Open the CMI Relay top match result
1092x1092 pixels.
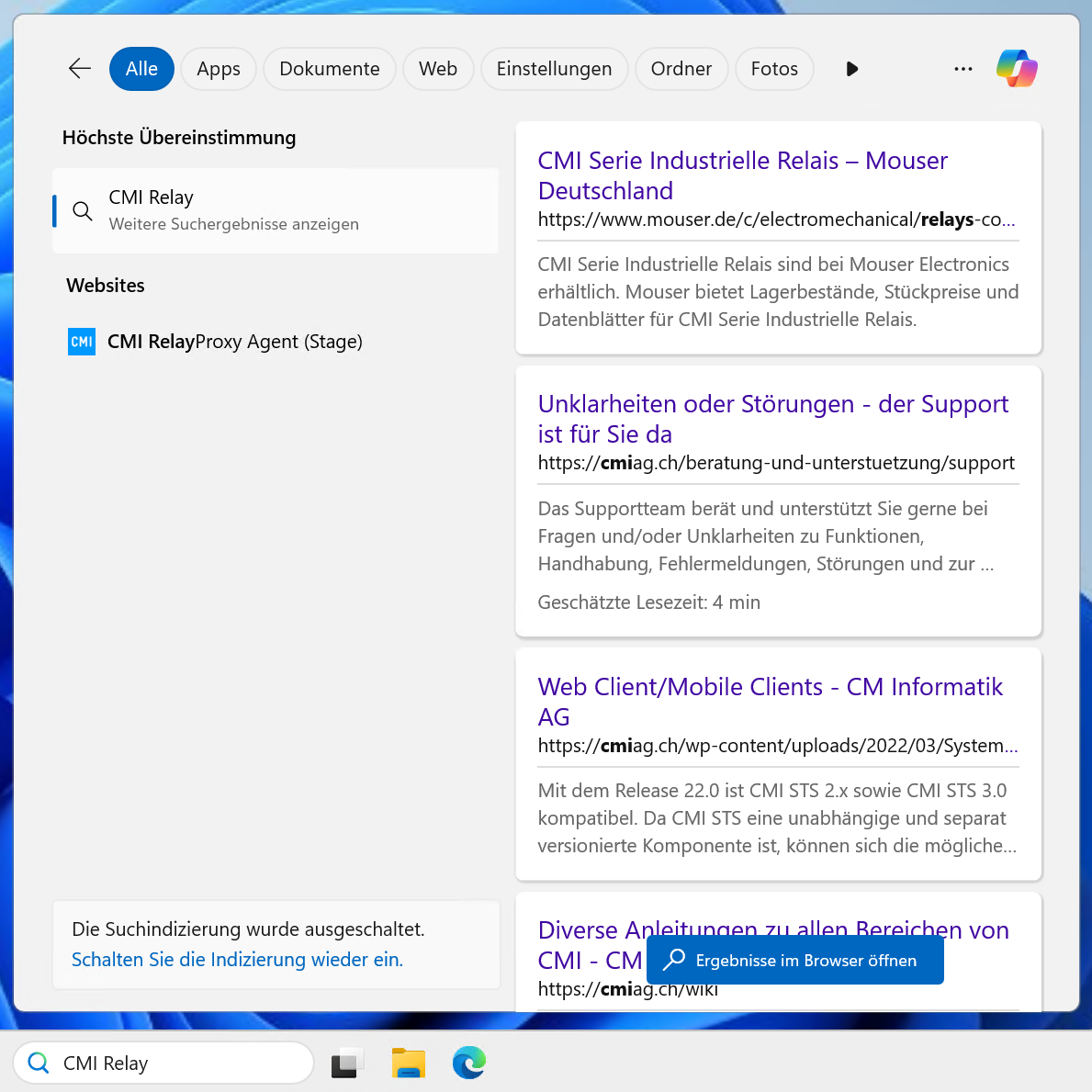click(x=276, y=210)
